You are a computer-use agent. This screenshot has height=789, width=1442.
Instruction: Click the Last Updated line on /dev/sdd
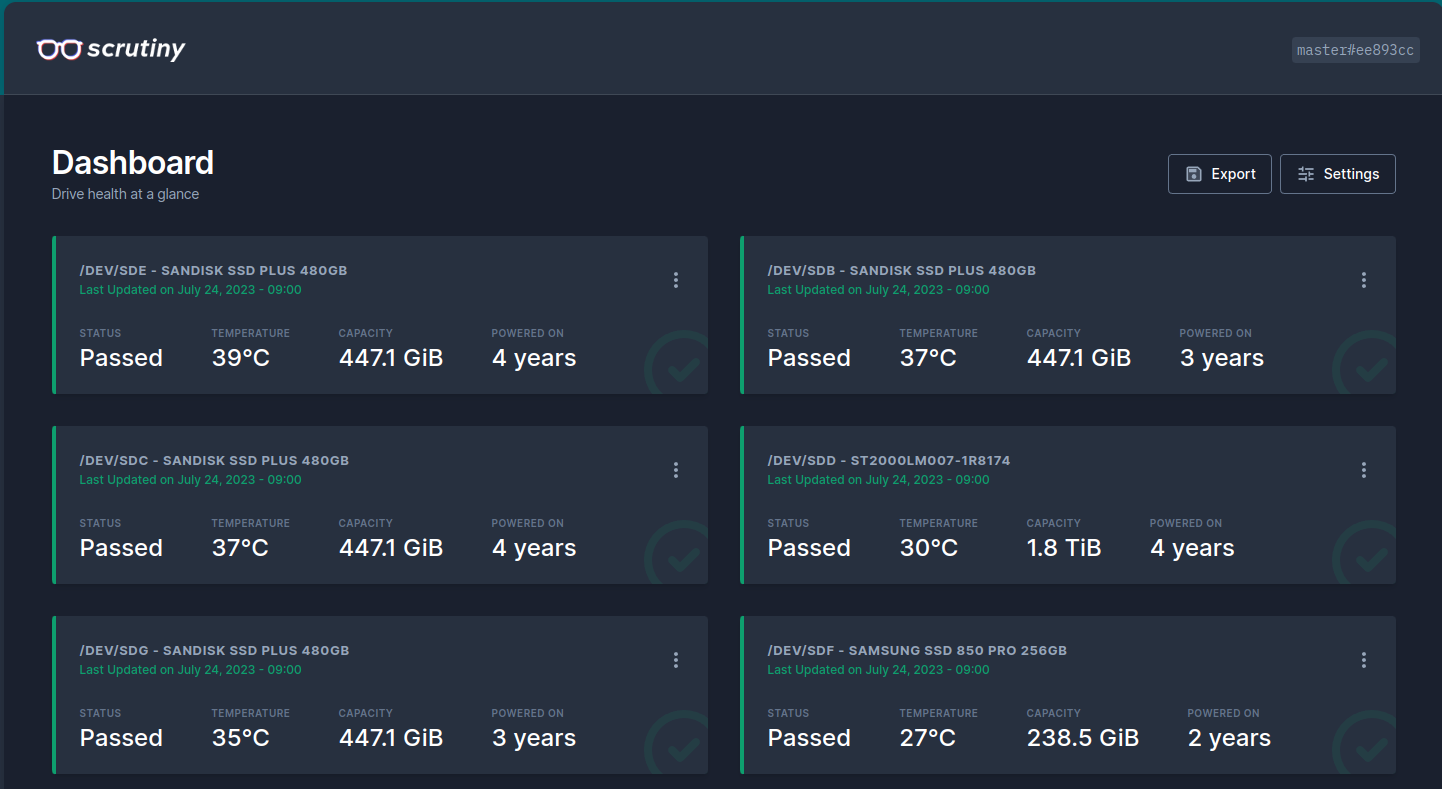[x=879, y=480]
